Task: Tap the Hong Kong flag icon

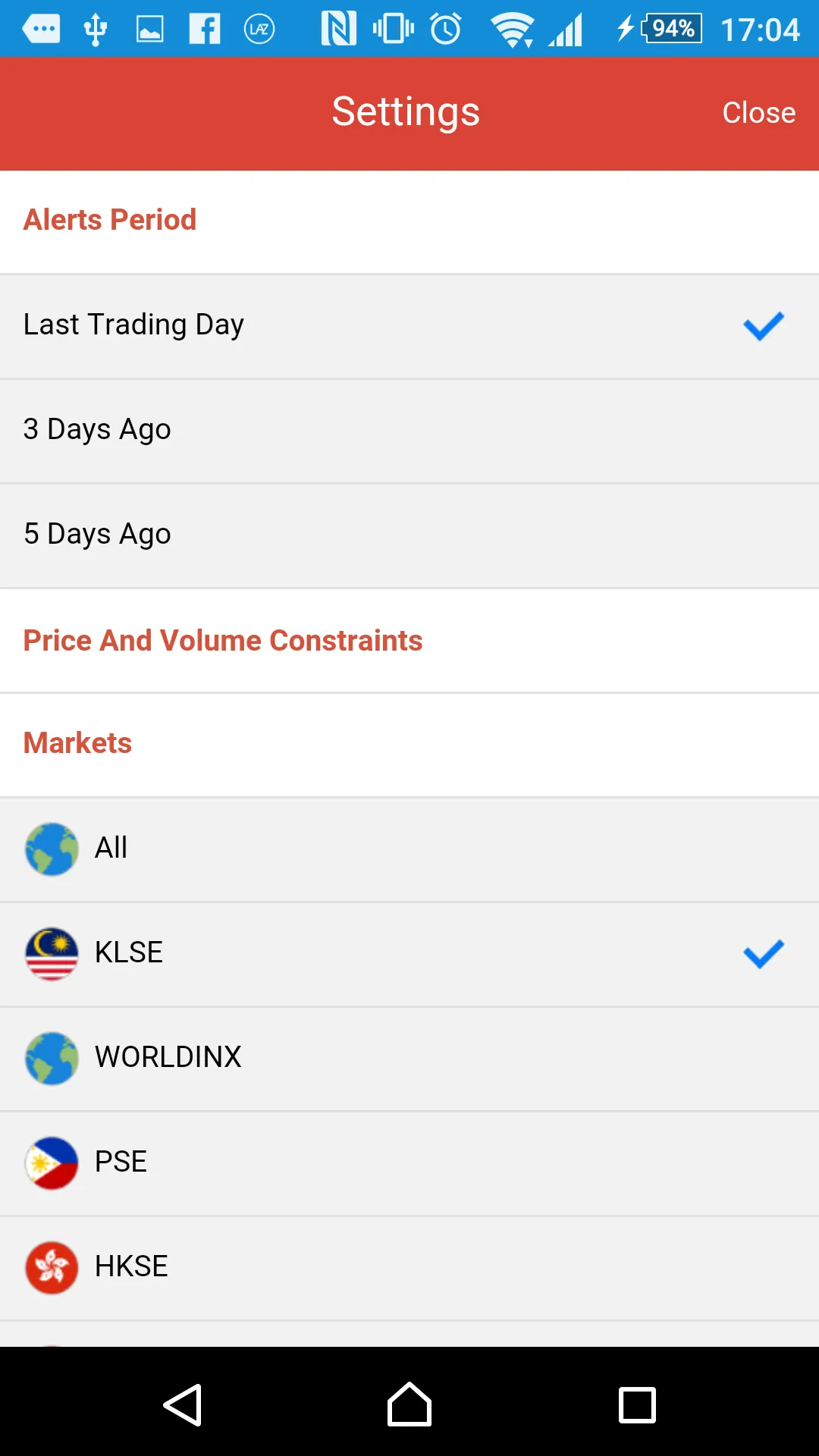Action: coord(52,1267)
